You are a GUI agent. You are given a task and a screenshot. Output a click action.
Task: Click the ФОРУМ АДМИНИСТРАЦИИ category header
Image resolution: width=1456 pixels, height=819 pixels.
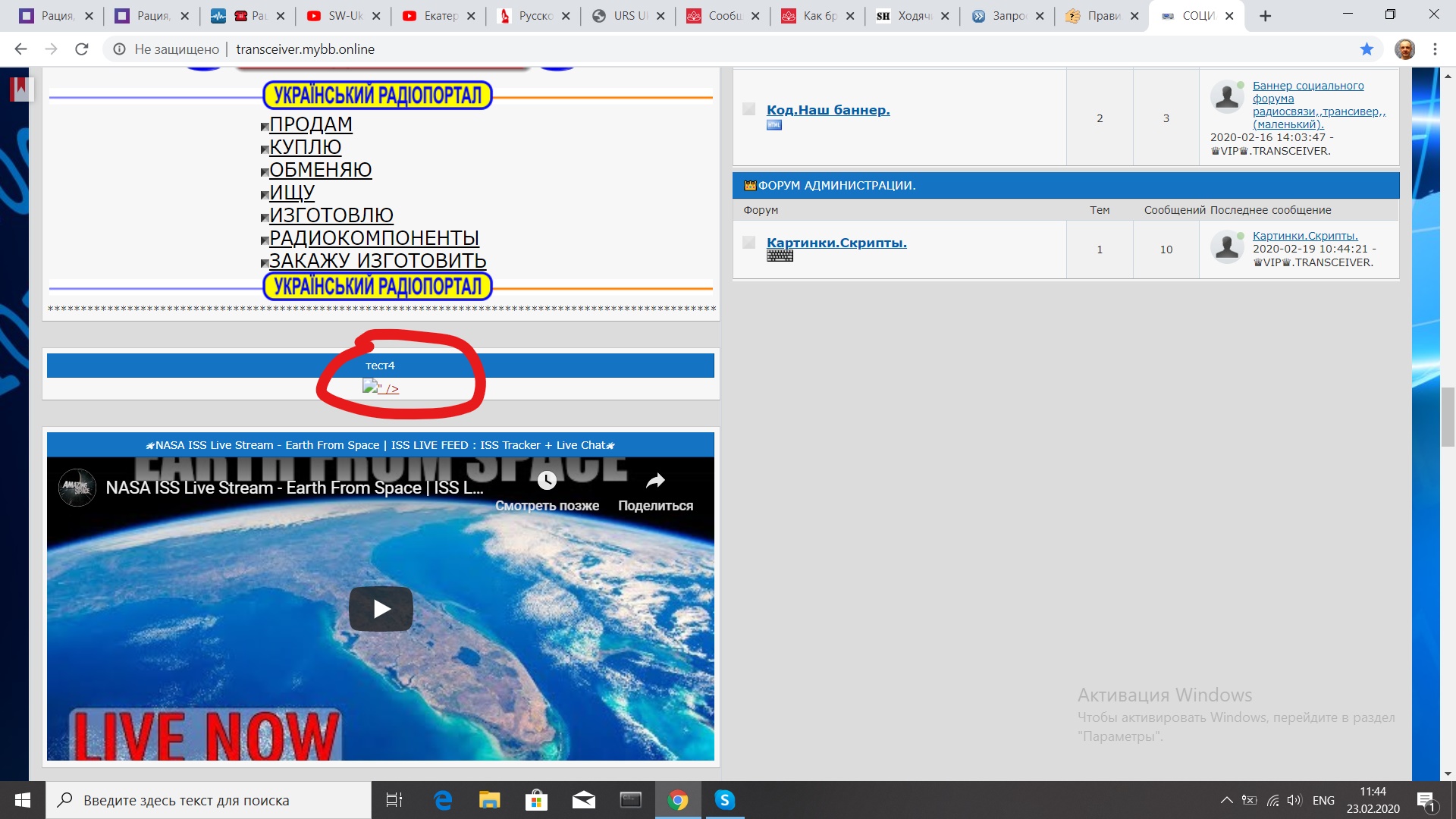(1065, 186)
